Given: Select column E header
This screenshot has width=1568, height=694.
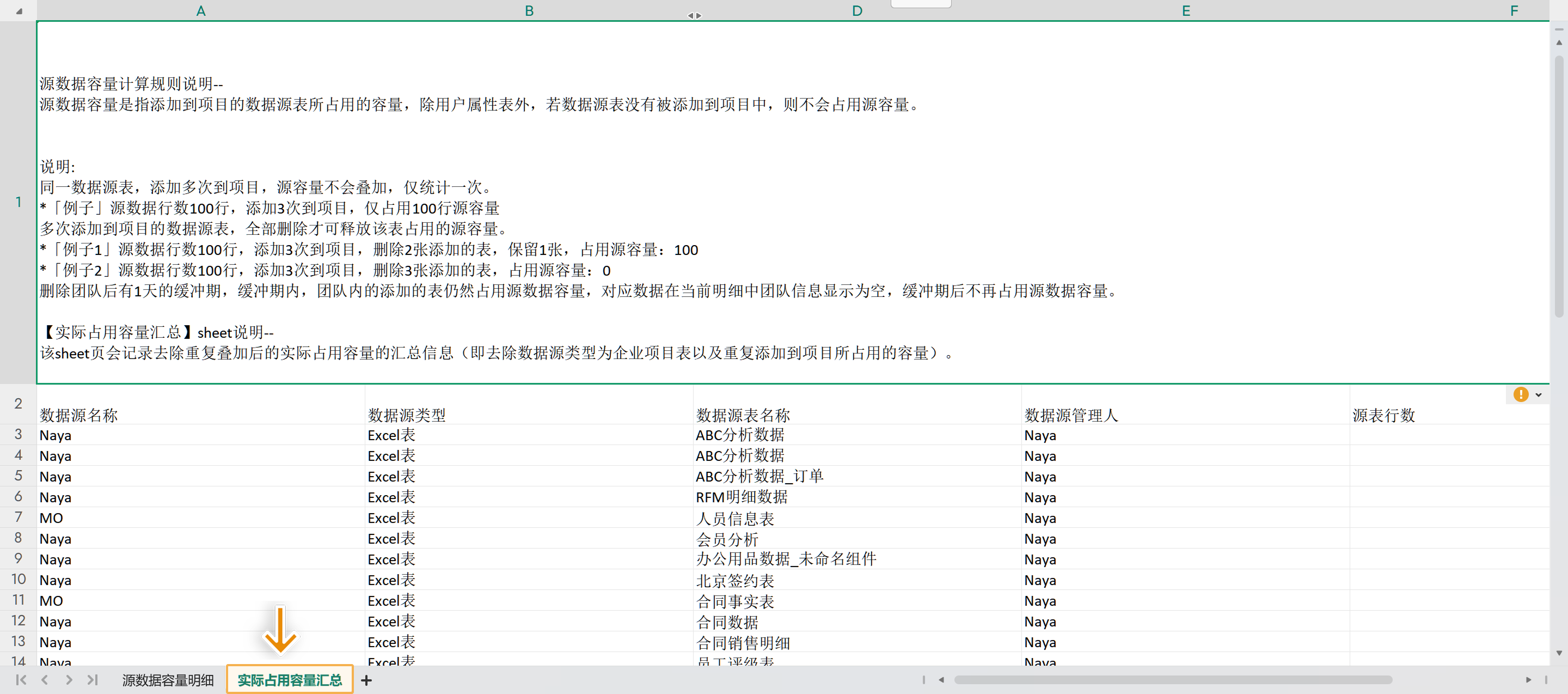Looking at the screenshot, I should click(1185, 11).
